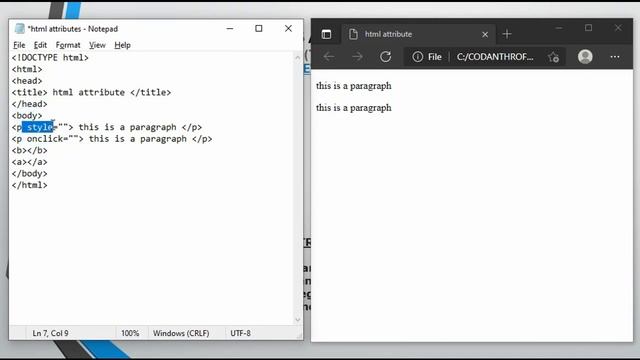Click the Ln 7, Col 9 status entry
The width and height of the screenshot is (640, 360).
(51, 333)
